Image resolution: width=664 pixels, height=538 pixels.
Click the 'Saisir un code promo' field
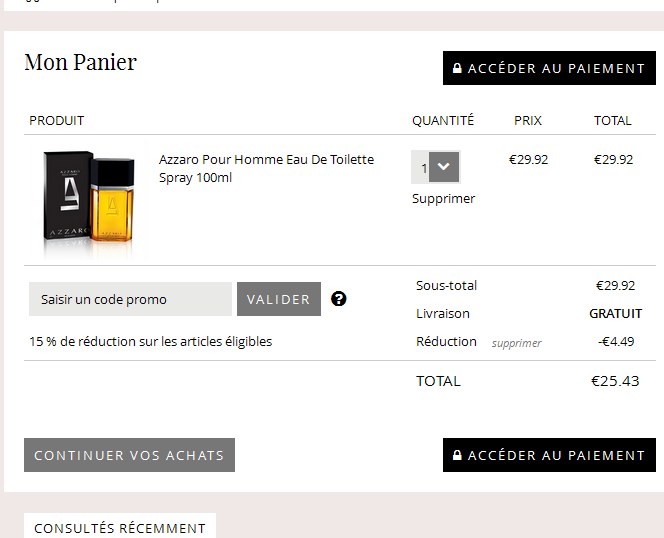click(x=130, y=299)
